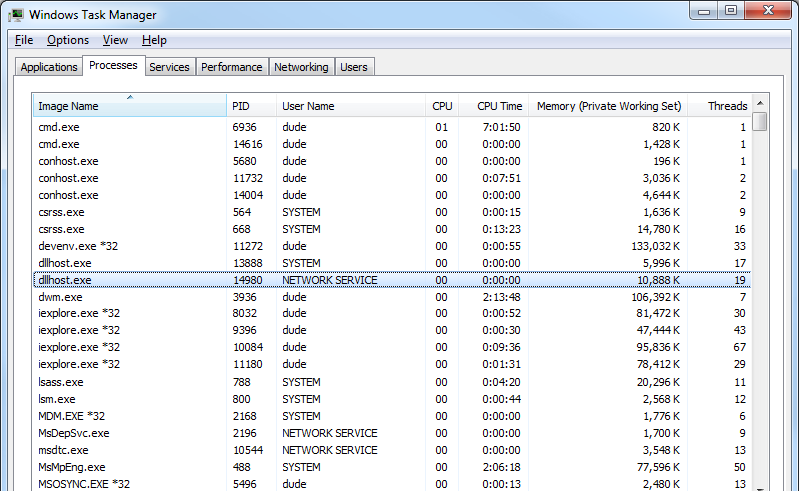Open the File menu

[x=24, y=40]
